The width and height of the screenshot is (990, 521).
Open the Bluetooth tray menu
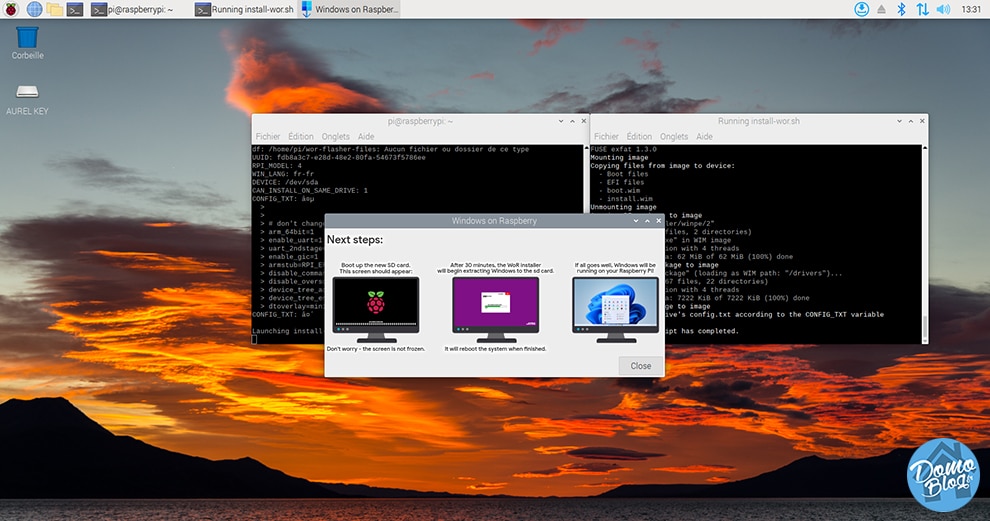[x=902, y=9]
